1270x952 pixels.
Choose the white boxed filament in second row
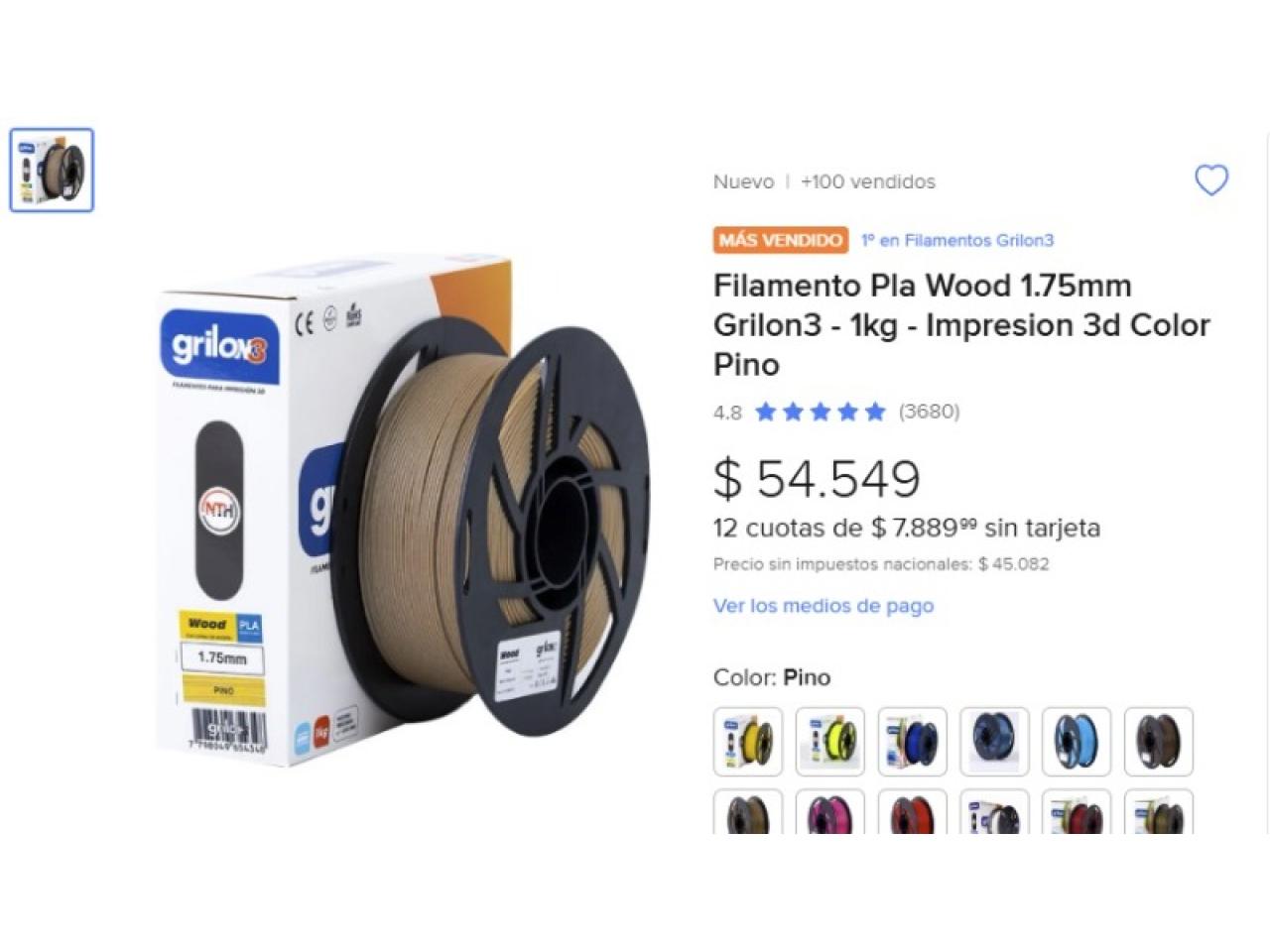(995, 811)
